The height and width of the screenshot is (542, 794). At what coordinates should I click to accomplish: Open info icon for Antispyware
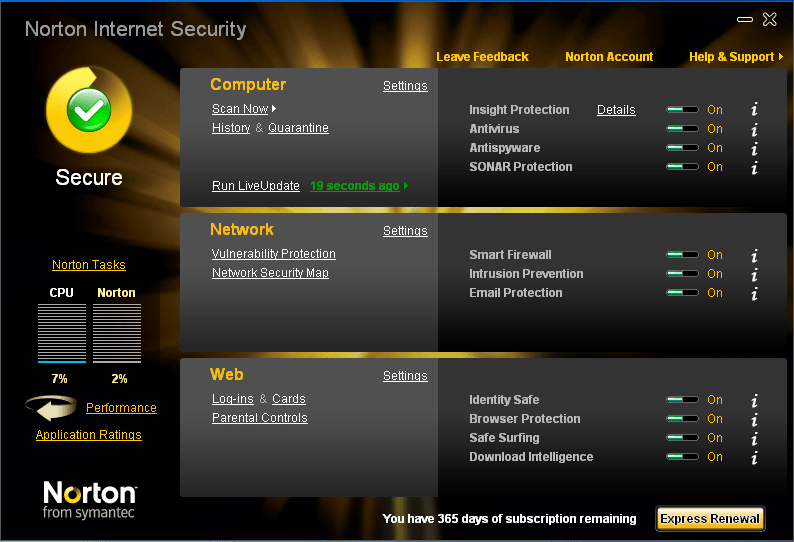tap(754, 148)
